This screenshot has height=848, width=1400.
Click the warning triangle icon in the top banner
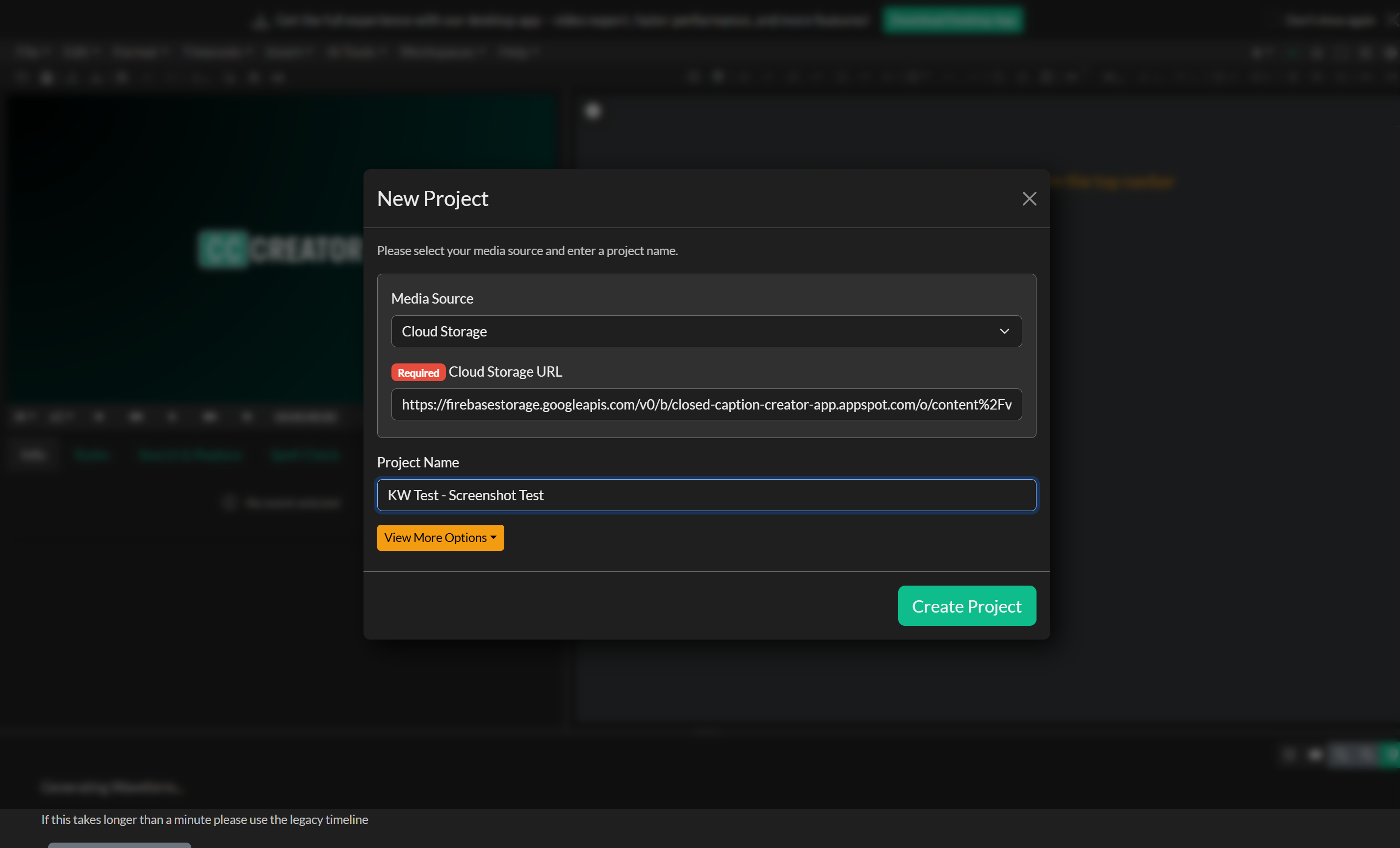(260, 21)
